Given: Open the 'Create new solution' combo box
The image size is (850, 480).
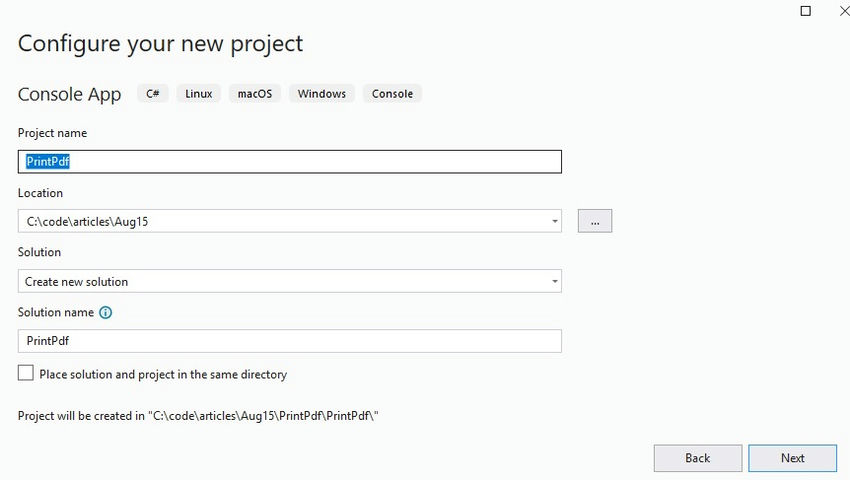Looking at the screenshot, I should [289, 281].
